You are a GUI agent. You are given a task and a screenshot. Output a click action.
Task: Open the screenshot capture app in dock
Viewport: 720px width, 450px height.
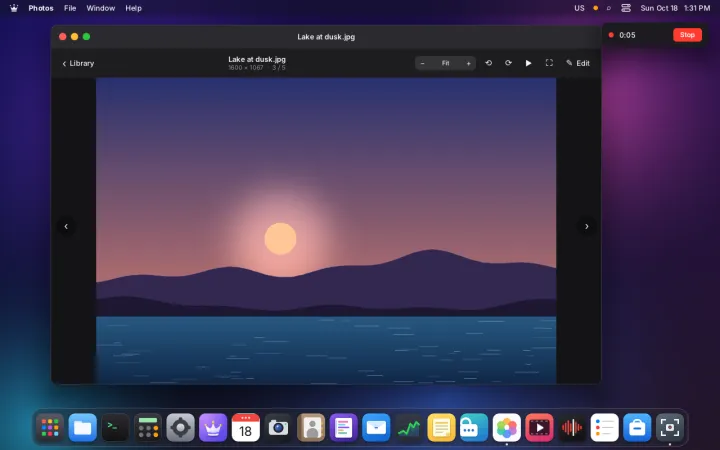669,428
